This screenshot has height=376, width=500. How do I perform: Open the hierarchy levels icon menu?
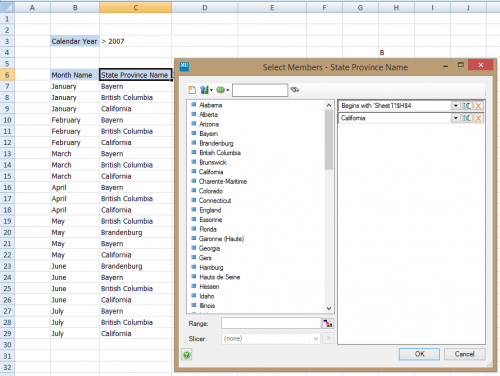click(x=206, y=90)
